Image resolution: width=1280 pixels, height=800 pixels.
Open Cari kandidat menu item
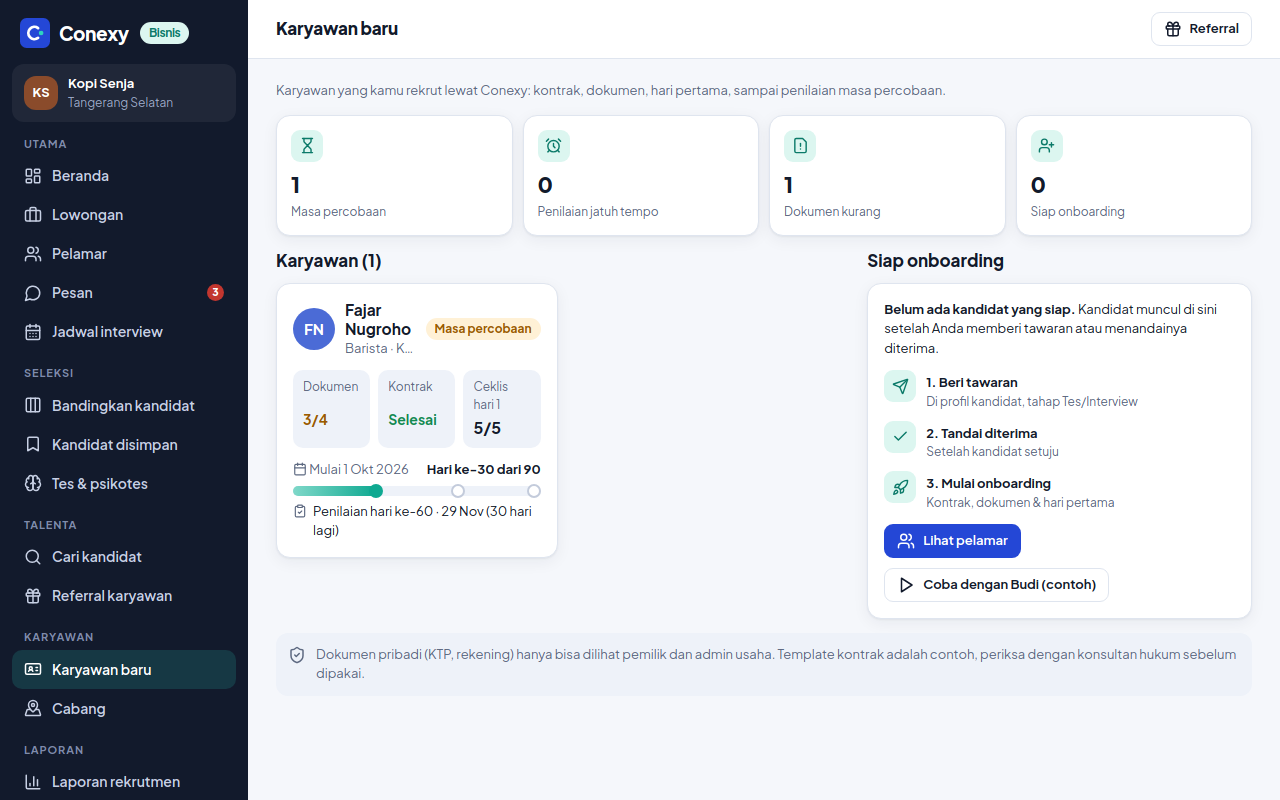[124, 557]
